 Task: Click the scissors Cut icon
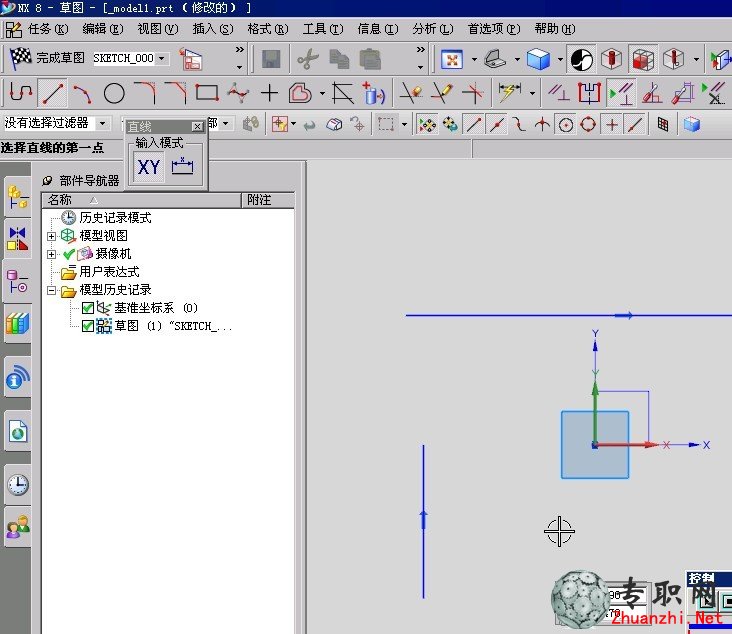(x=308, y=59)
